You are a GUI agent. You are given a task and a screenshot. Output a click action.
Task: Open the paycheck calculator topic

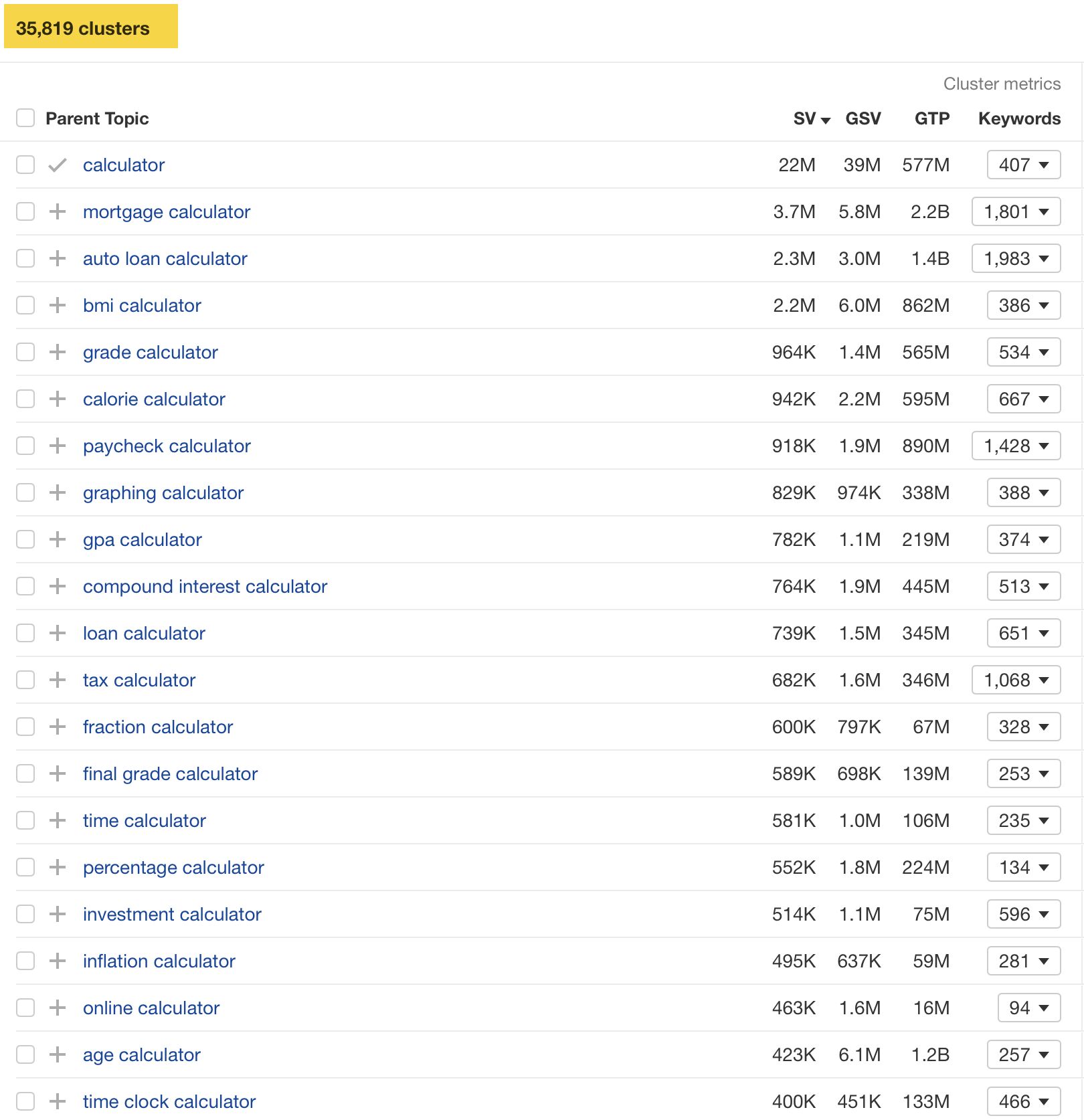(167, 446)
